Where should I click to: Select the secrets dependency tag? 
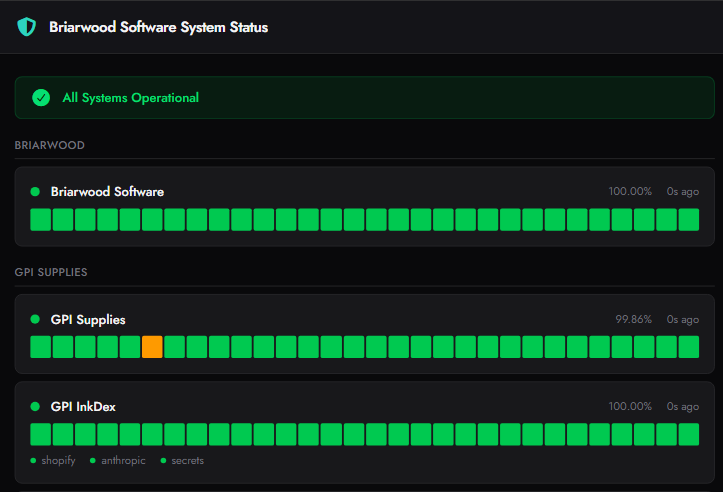187,461
